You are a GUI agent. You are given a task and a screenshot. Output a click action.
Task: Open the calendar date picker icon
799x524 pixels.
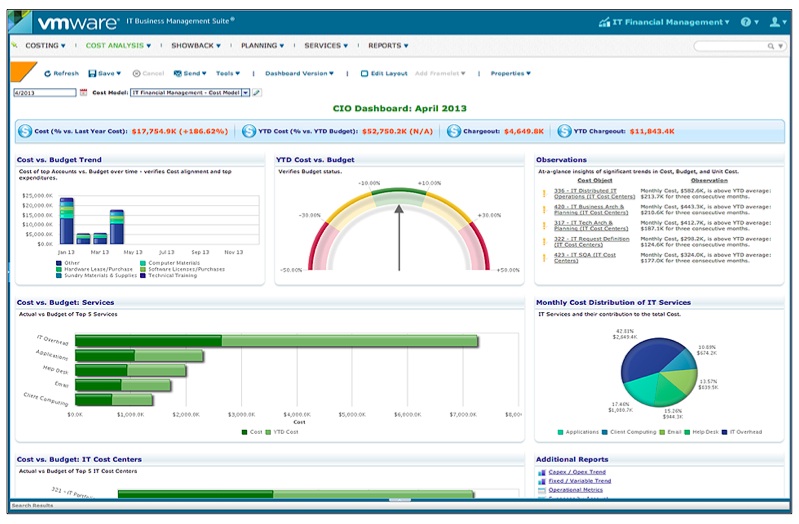[84, 92]
